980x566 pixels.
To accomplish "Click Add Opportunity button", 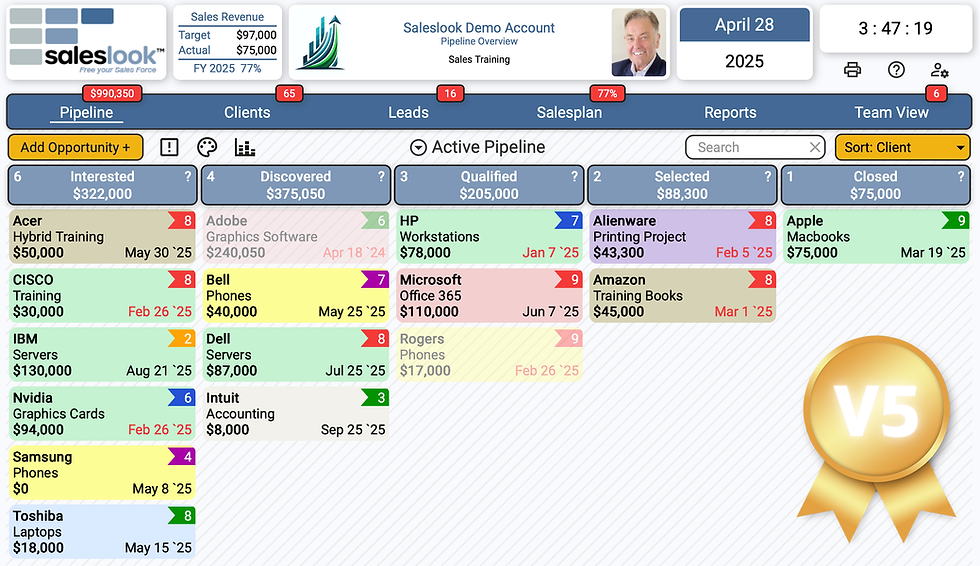I will (x=76, y=147).
